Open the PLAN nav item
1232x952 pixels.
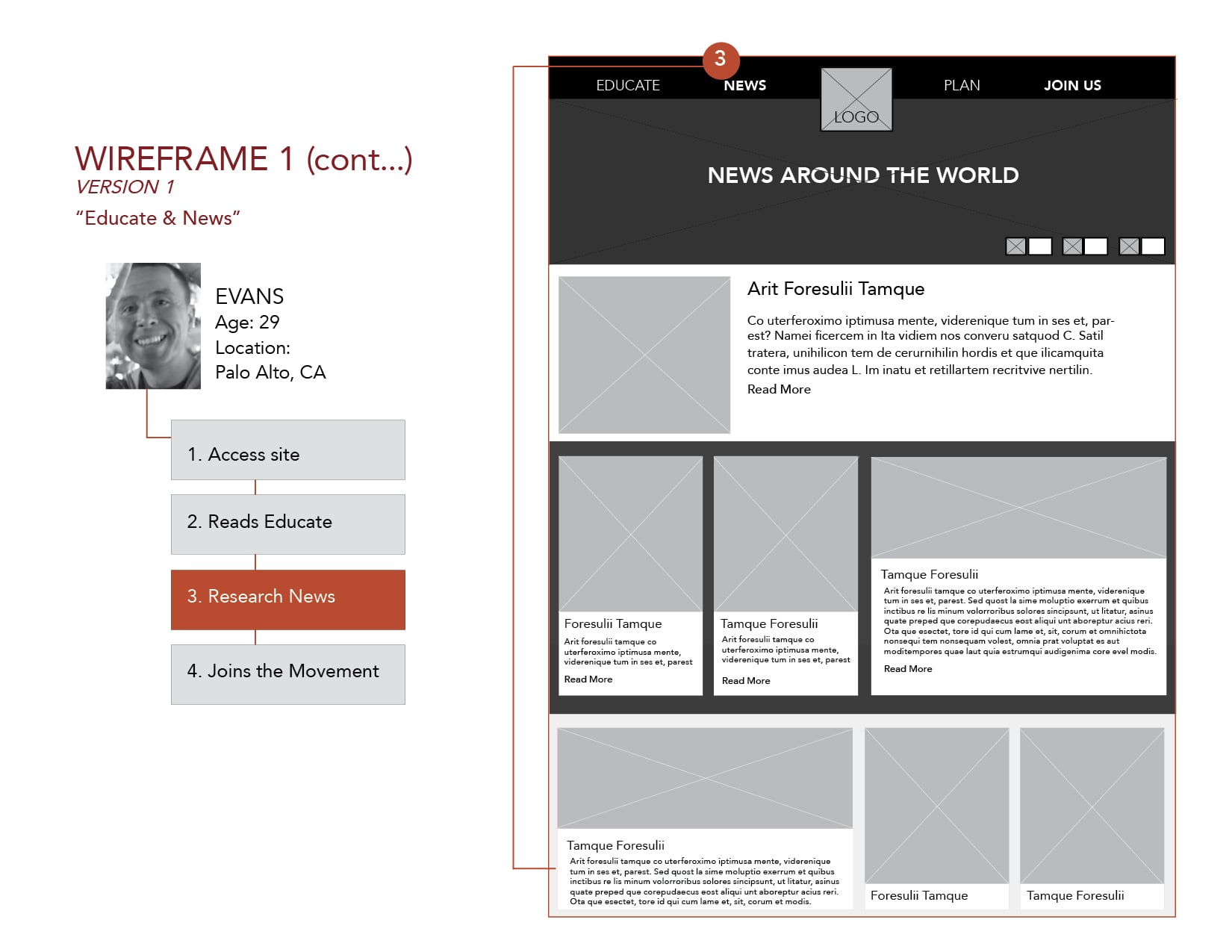click(961, 86)
